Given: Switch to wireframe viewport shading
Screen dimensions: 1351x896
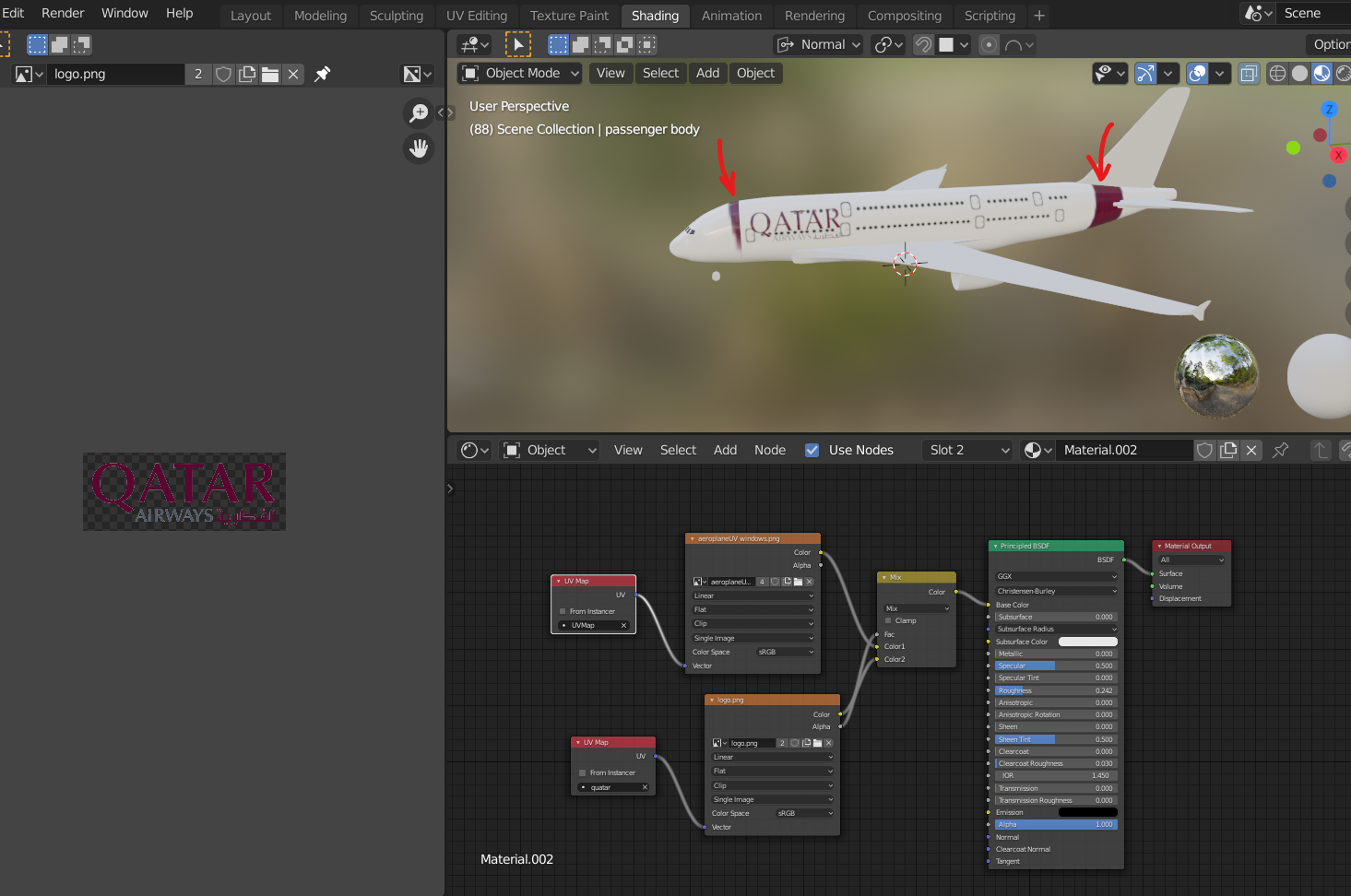Looking at the screenshot, I should click(x=1277, y=74).
